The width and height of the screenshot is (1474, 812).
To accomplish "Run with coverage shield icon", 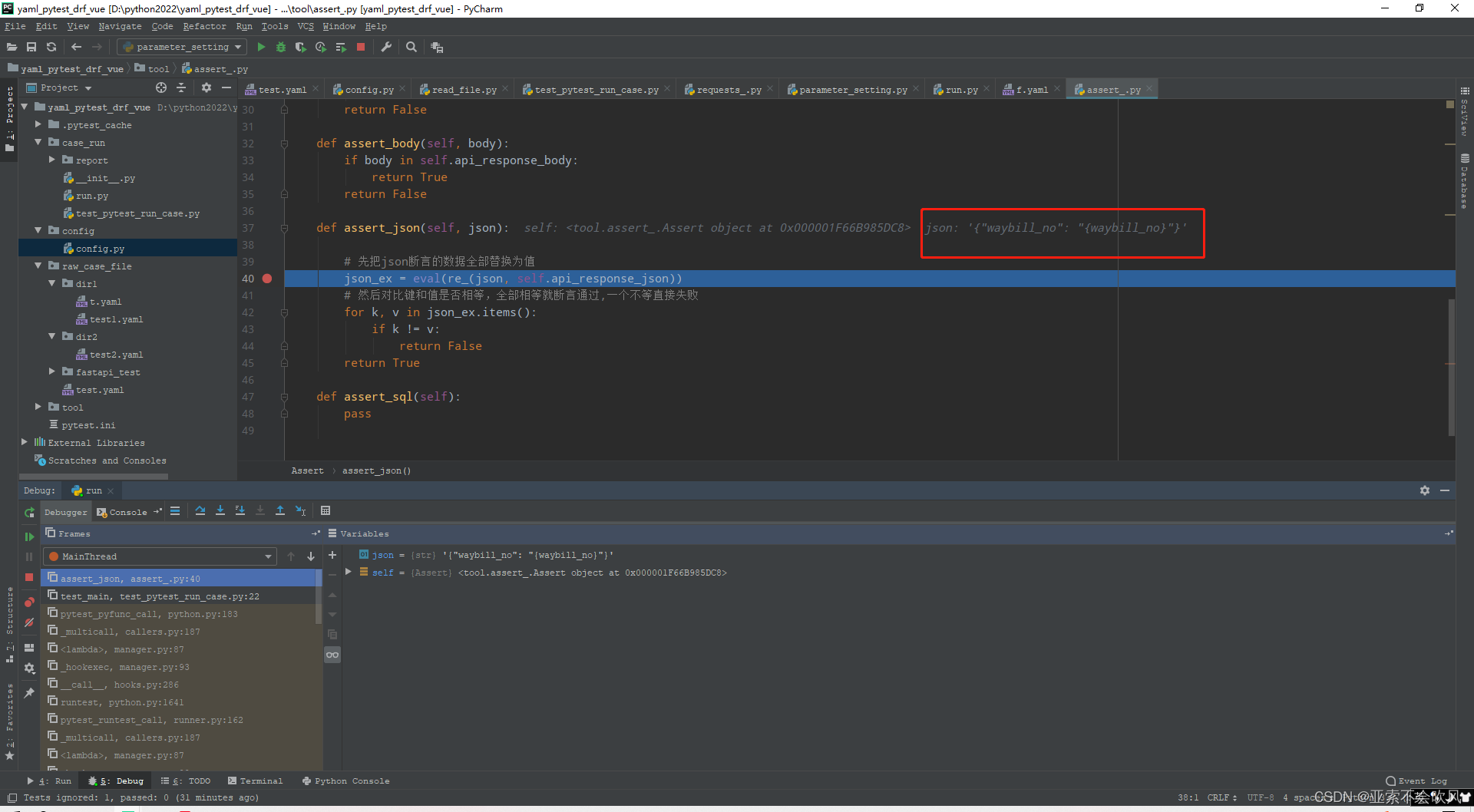I will click(x=301, y=47).
